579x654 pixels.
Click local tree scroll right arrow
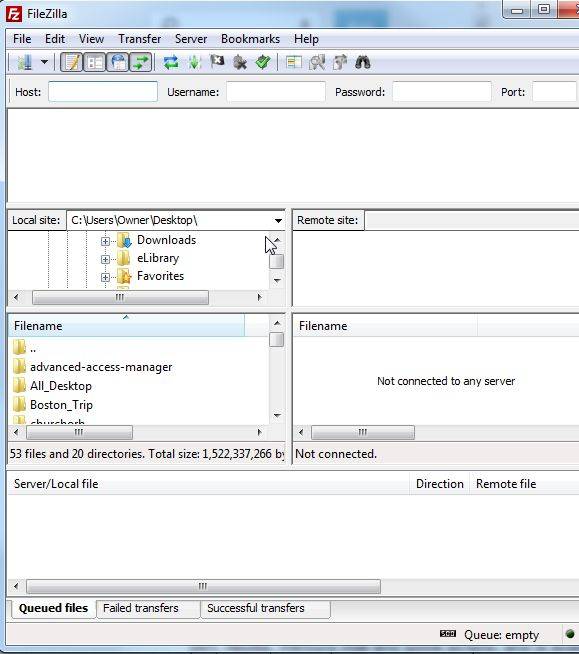click(259, 297)
